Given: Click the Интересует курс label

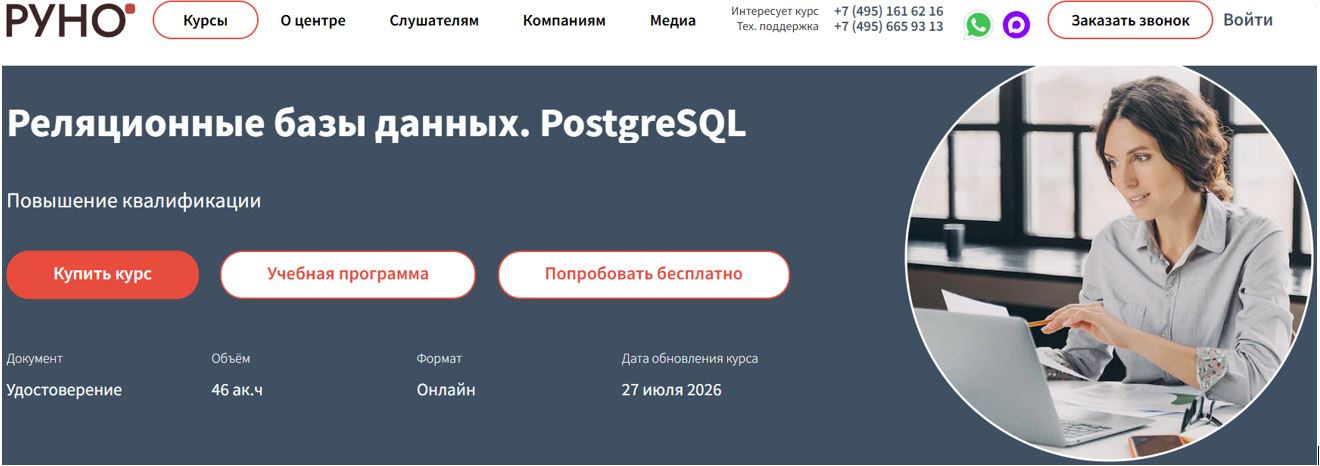Looking at the screenshot, I should 775,11.
